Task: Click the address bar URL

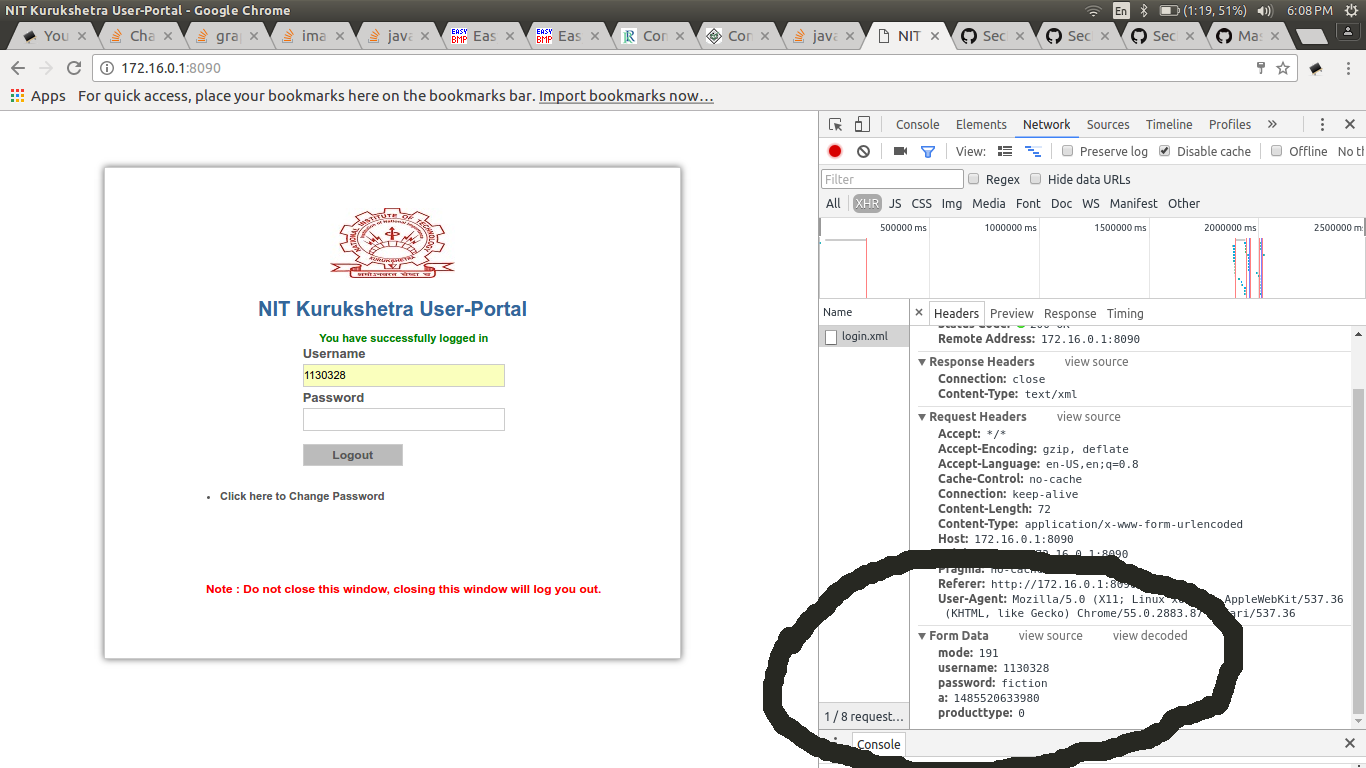Action: (171, 68)
